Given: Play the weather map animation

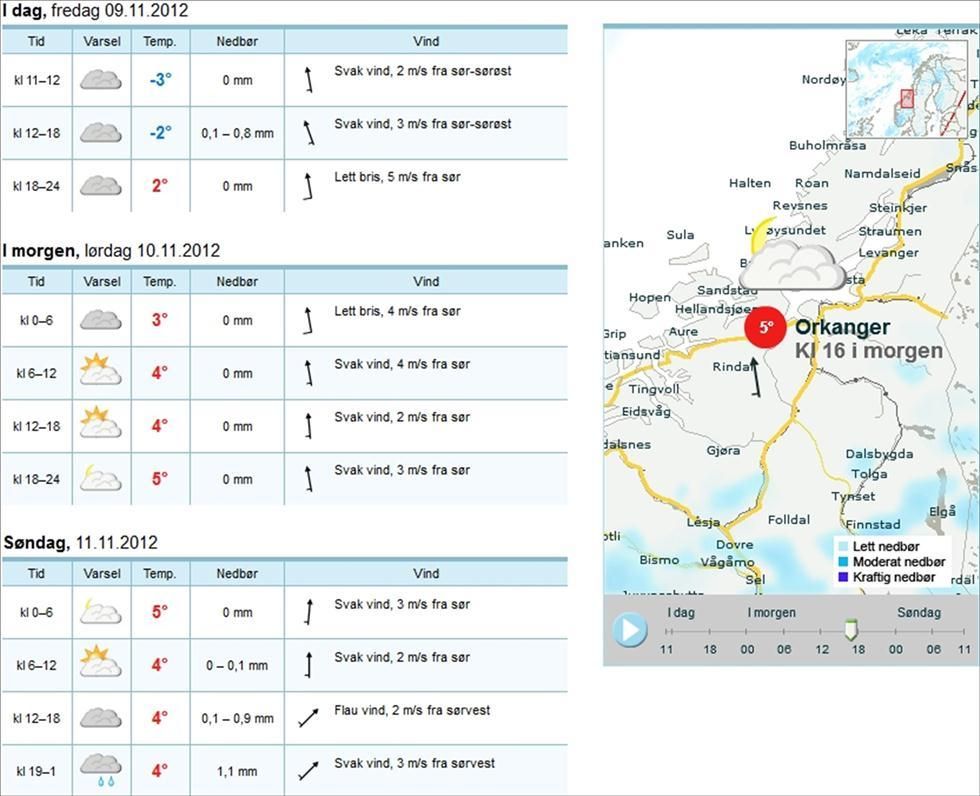Looking at the screenshot, I should tap(629, 630).
